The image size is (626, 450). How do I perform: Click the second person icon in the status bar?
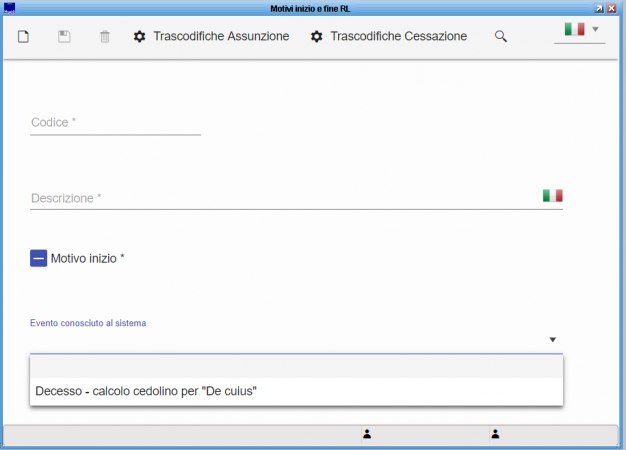[x=495, y=434]
